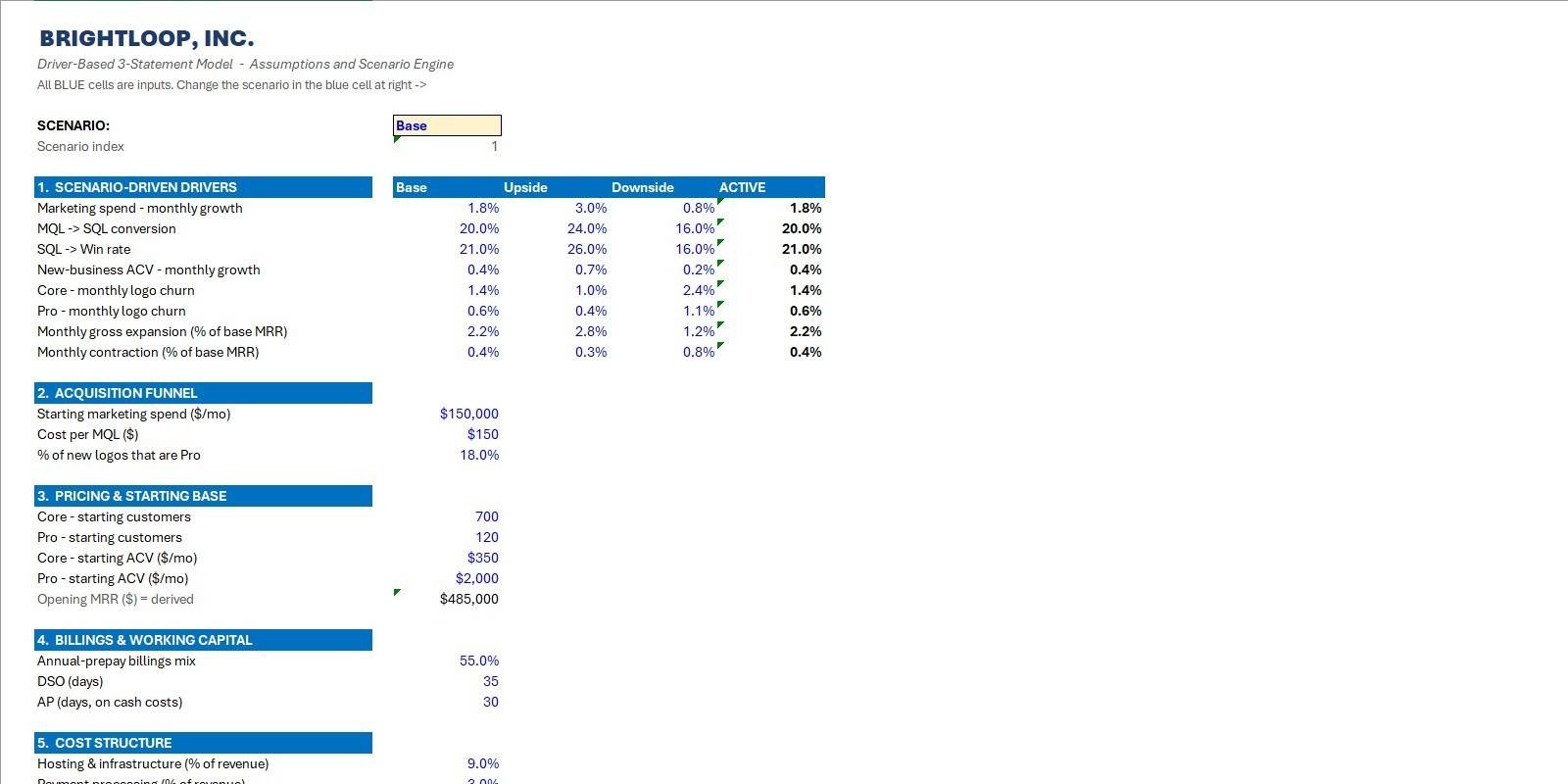Screen dimensions: 1568x784
Task: Select Core starting customers value 700
Action: point(487,516)
